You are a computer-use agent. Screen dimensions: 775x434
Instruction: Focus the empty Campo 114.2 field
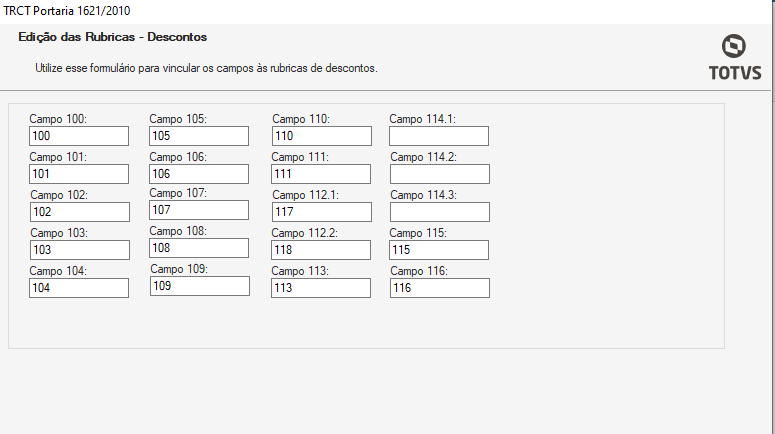click(439, 174)
